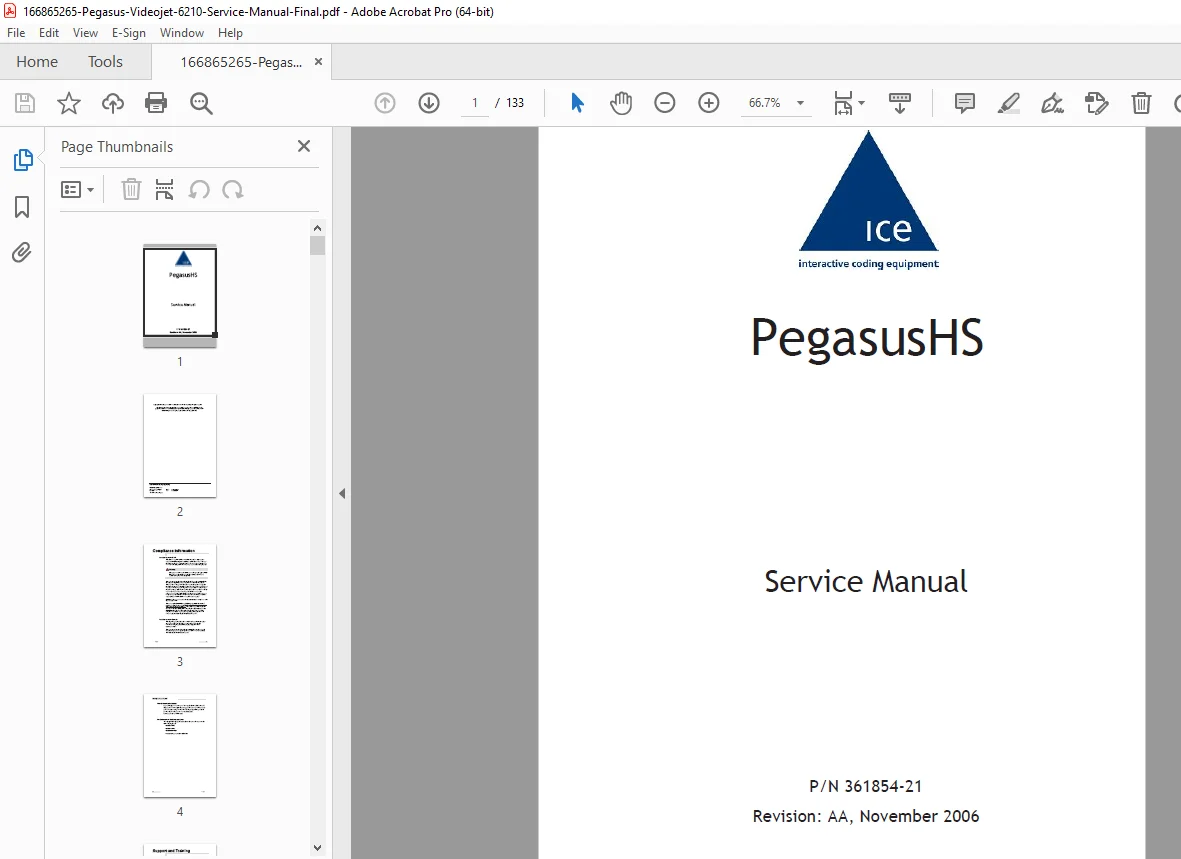Image resolution: width=1181 pixels, height=859 pixels.
Task: Open the Bookmarks sidebar panel
Action: 22,206
